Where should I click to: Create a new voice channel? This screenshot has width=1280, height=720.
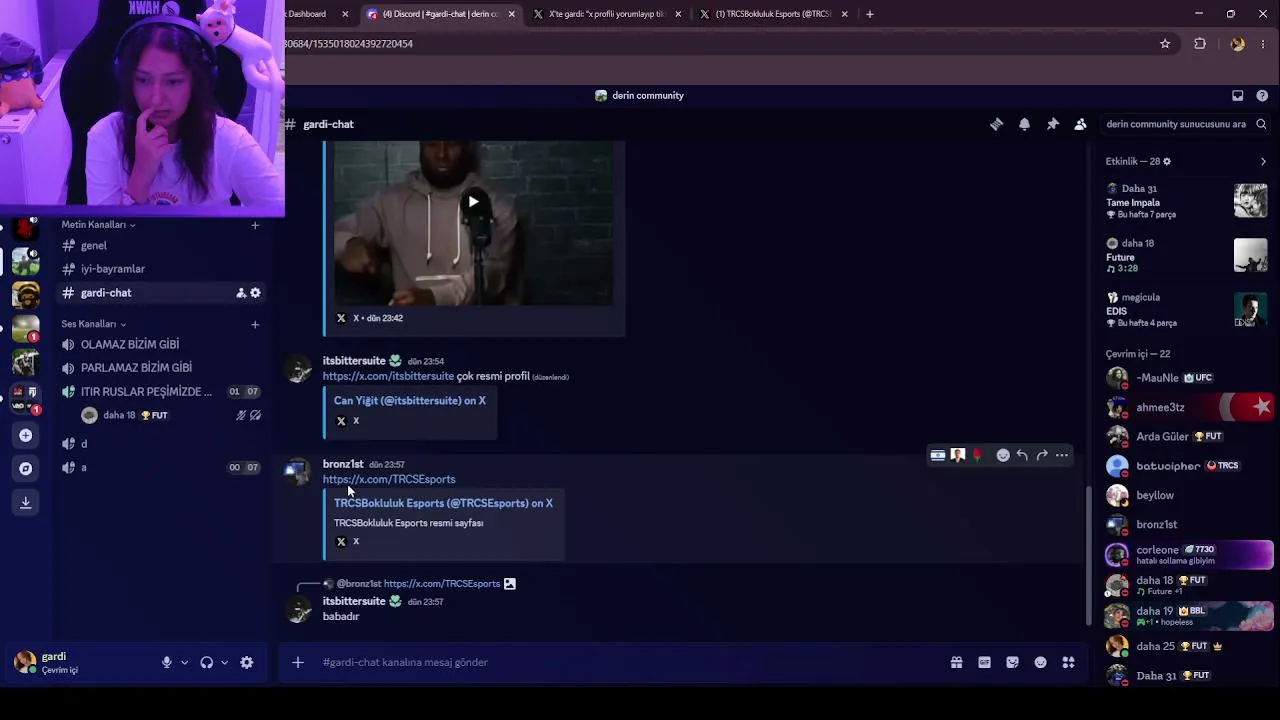coord(255,324)
